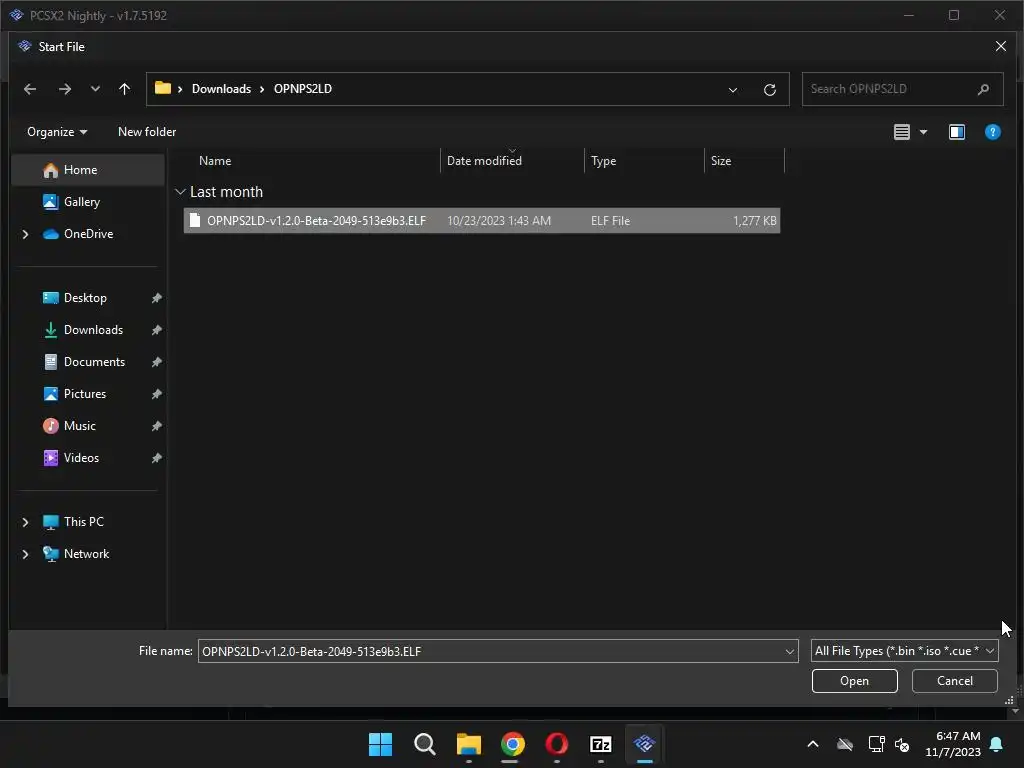Screen dimensions: 1024x768
Task: Open view options dropdown arrow
Action: (923, 133)
